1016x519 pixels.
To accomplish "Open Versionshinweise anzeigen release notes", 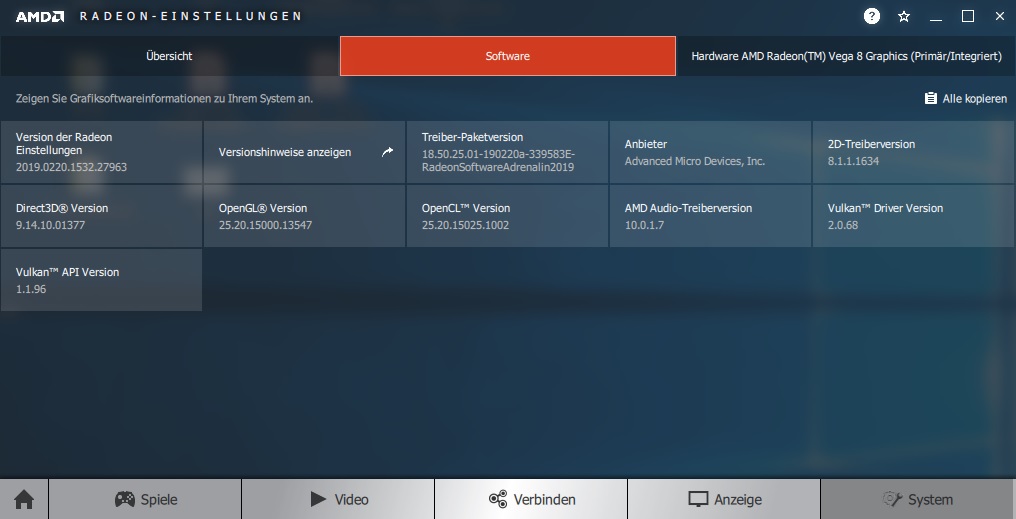I will pyautogui.click(x=305, y=152).
